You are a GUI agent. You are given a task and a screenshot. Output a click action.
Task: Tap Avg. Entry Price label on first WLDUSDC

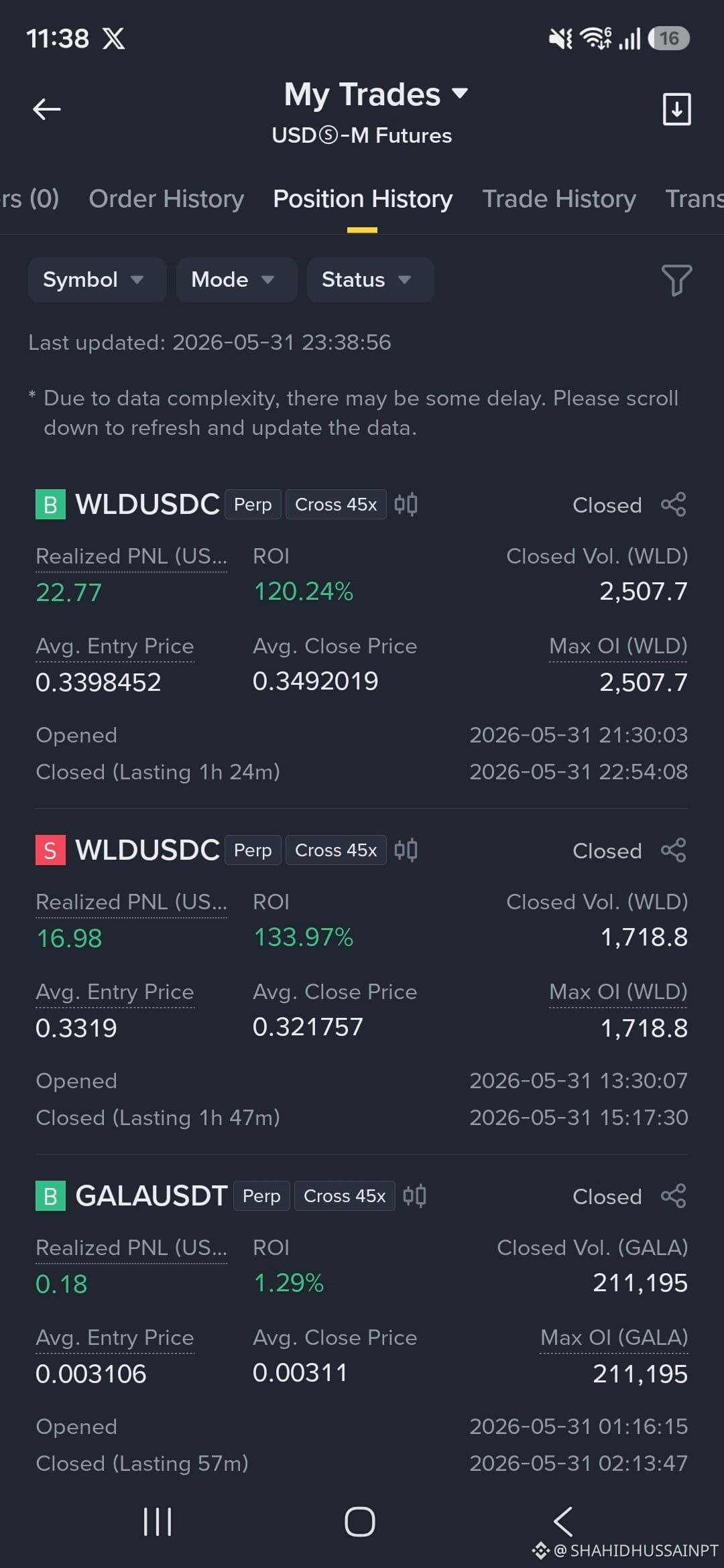click(x=115, y=647)
